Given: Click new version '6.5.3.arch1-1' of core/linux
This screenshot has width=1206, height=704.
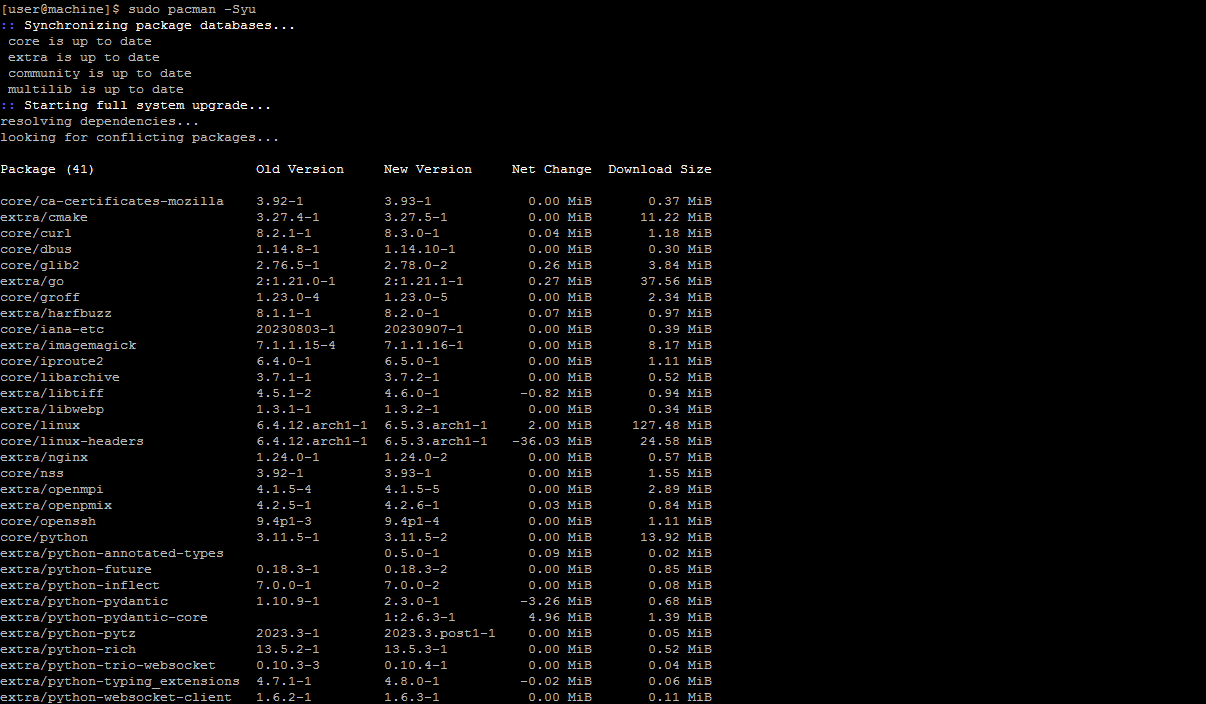Looking at the screenshot, I should pos(436,425).
